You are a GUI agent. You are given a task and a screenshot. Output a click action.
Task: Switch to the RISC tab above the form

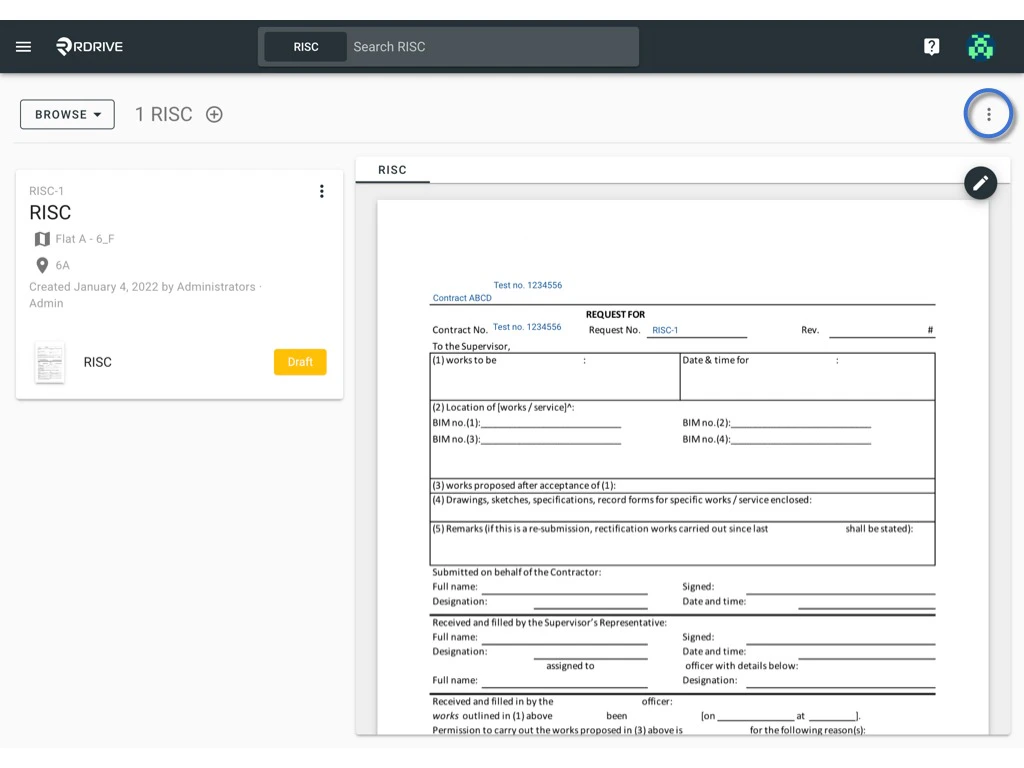click(392, 170)
